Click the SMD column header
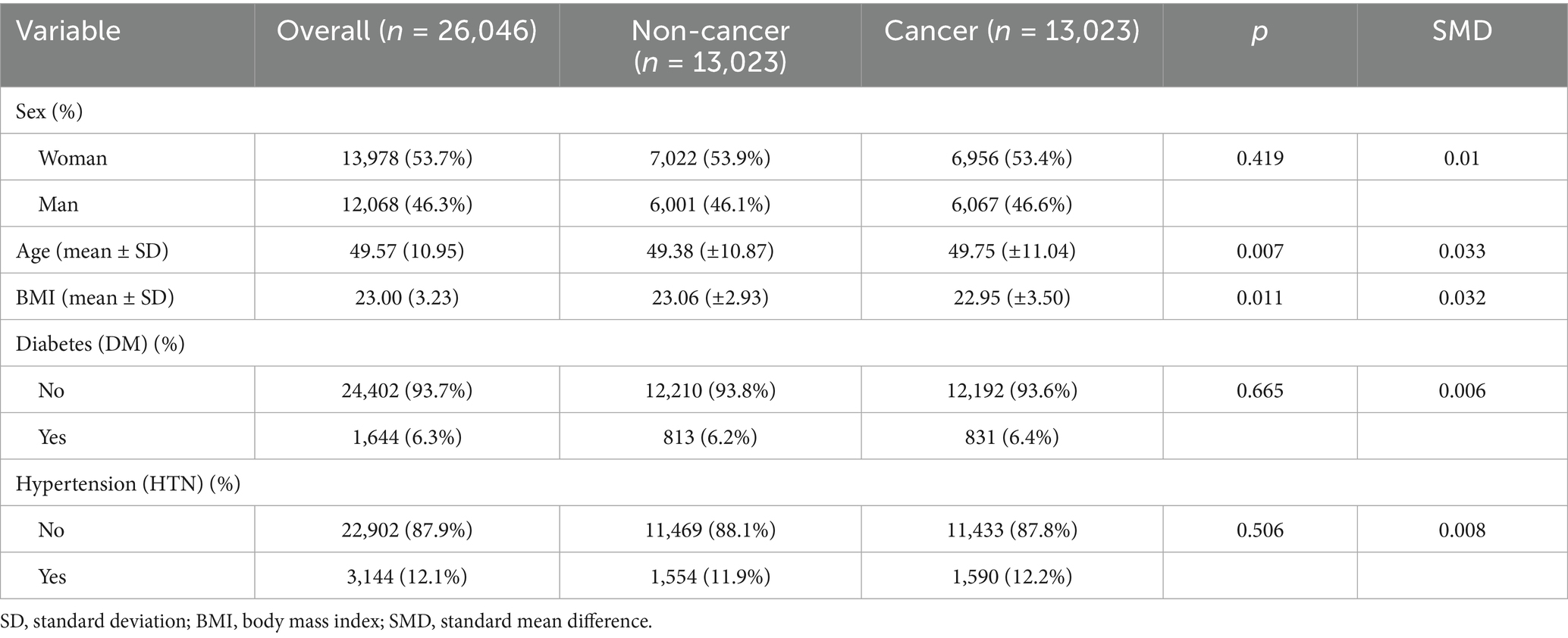This screenshot has width=1568, height=638. pos(1462,31)
